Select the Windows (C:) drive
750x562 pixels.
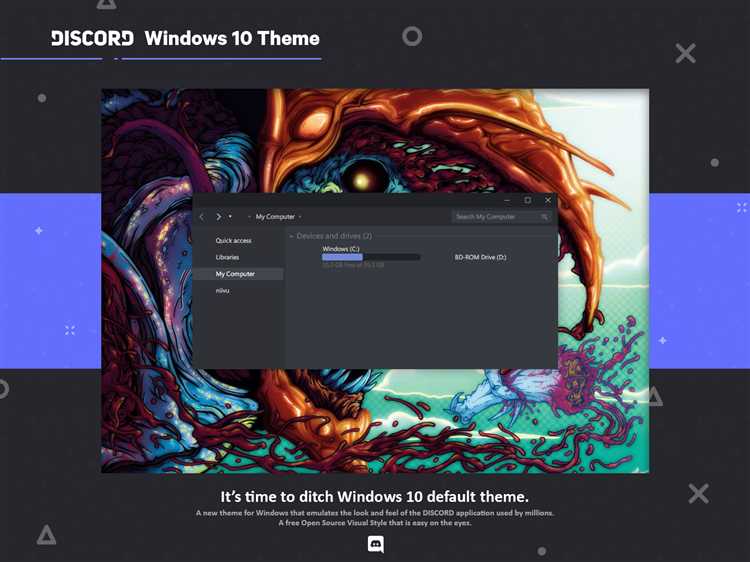click(341, 249)
